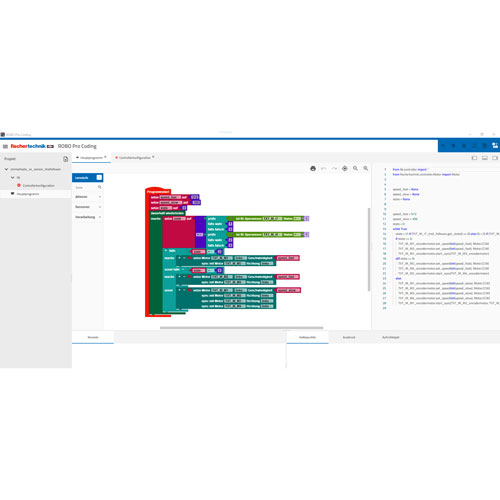Click the new file icon in Projekt panel
500x500 pixels.
click(66, 159)
